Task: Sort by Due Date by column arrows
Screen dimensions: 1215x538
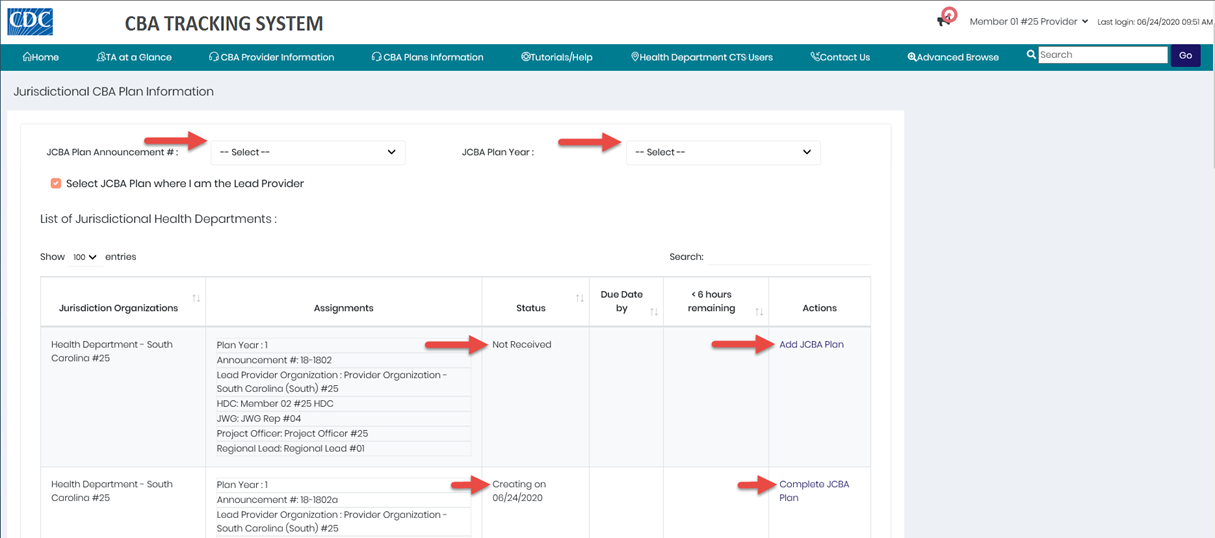Action: tap(653, 312)
